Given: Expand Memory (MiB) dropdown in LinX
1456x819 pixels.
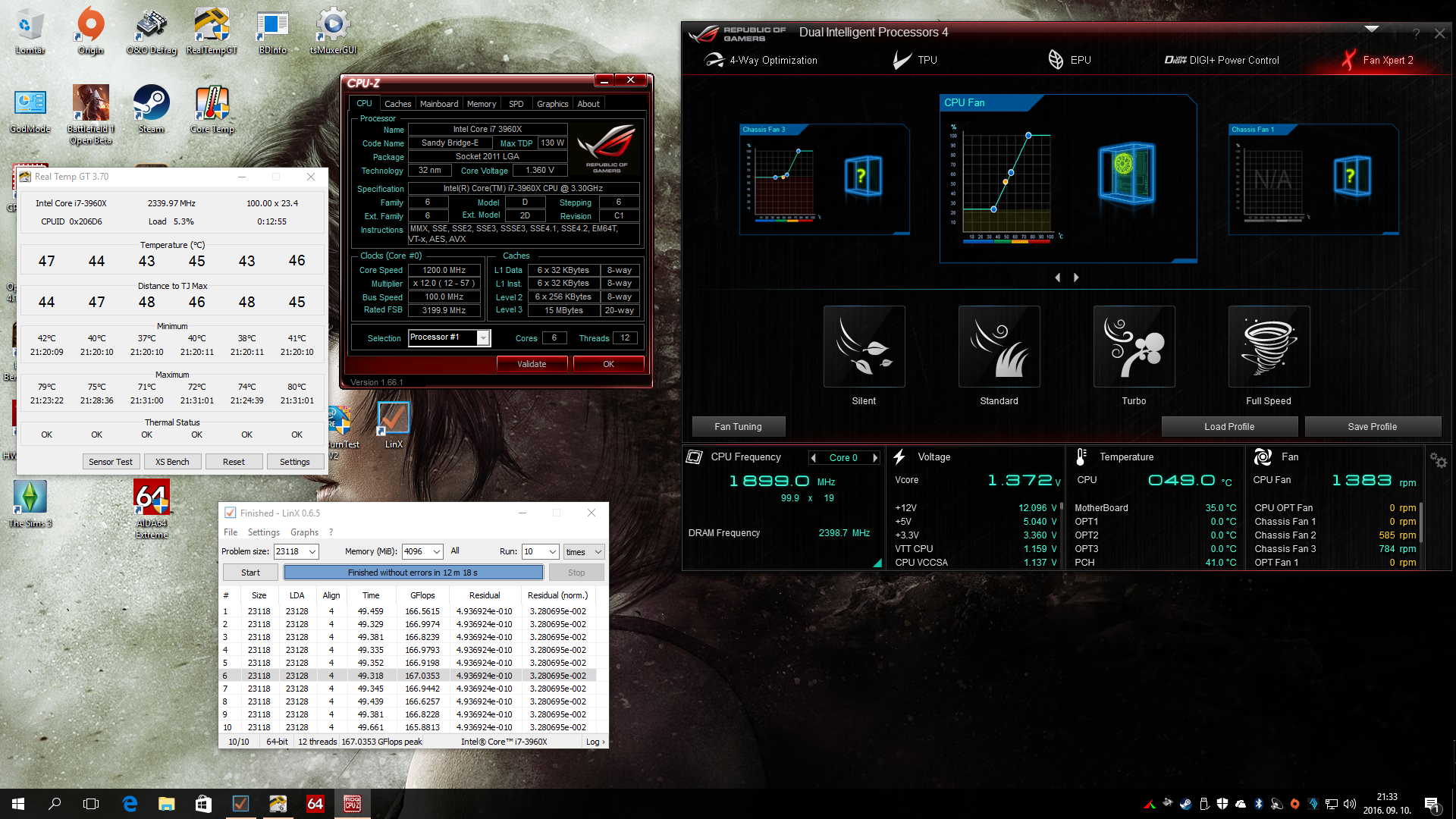Looking at the screenshot, I should pyautogui.click(x=437, y=552).
